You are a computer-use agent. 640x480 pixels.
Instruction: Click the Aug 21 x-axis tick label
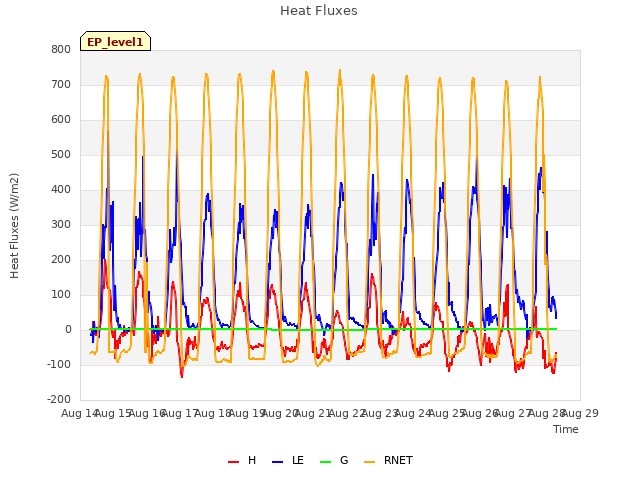point(313,413)
